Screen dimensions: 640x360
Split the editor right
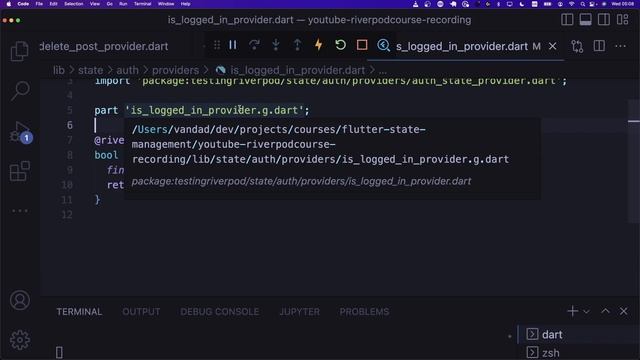(599, 46)
